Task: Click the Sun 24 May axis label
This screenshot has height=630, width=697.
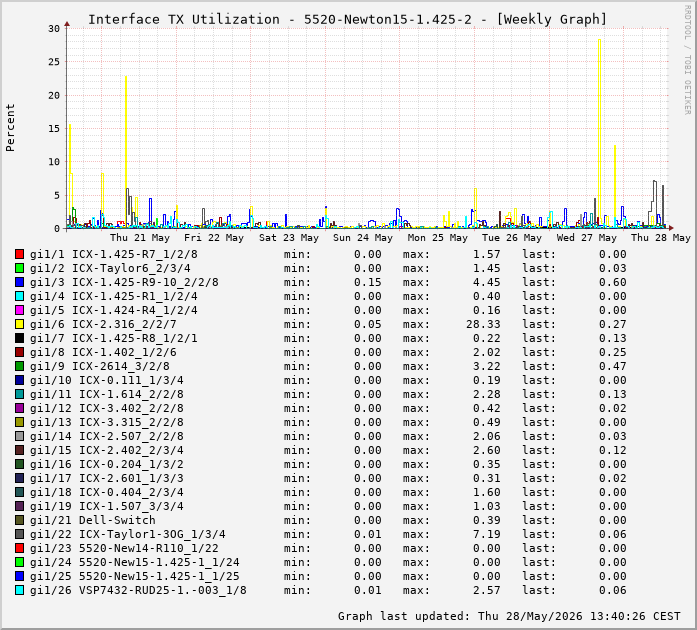Action: click(363, 238)
